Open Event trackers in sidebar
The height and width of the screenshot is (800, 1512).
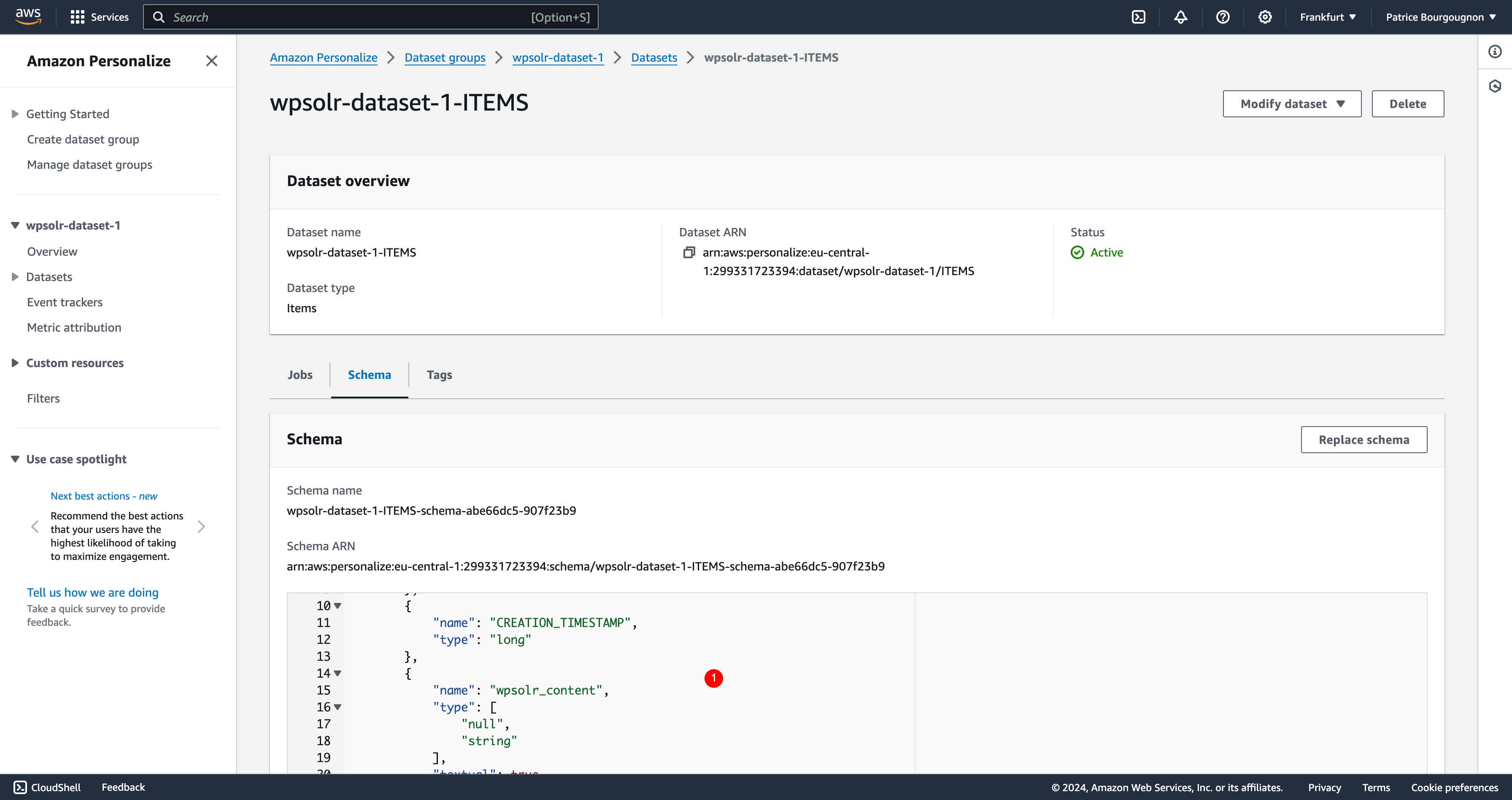(x=65, y=302)
